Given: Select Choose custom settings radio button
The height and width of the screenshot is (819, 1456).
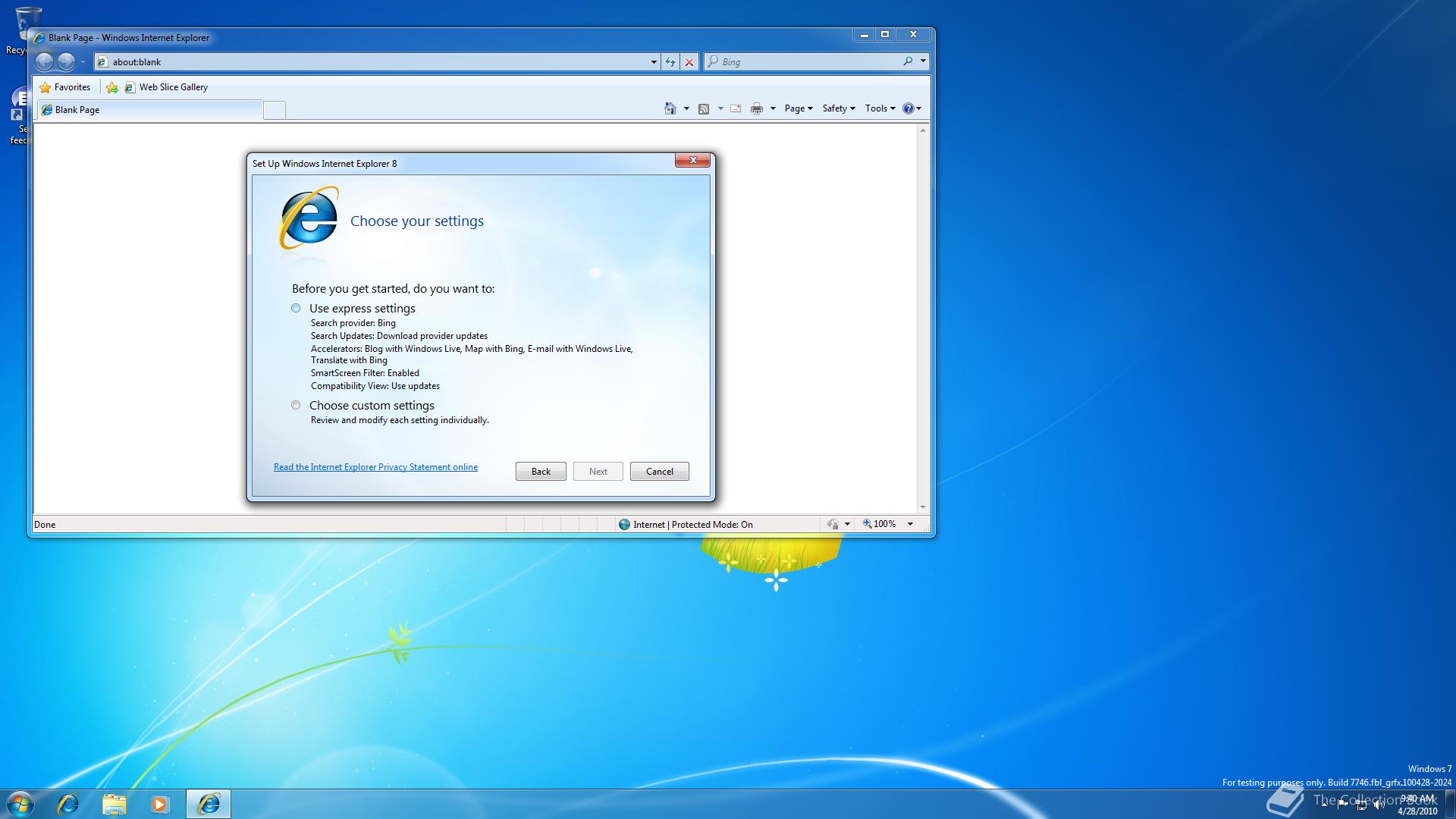Looking at the screenshot, I should (296, 405).
